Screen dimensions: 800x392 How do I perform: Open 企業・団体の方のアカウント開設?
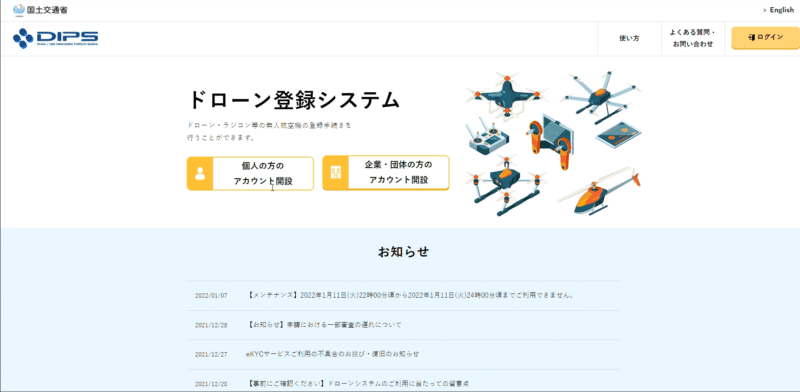pyautogui.click(x=386, y=173)
